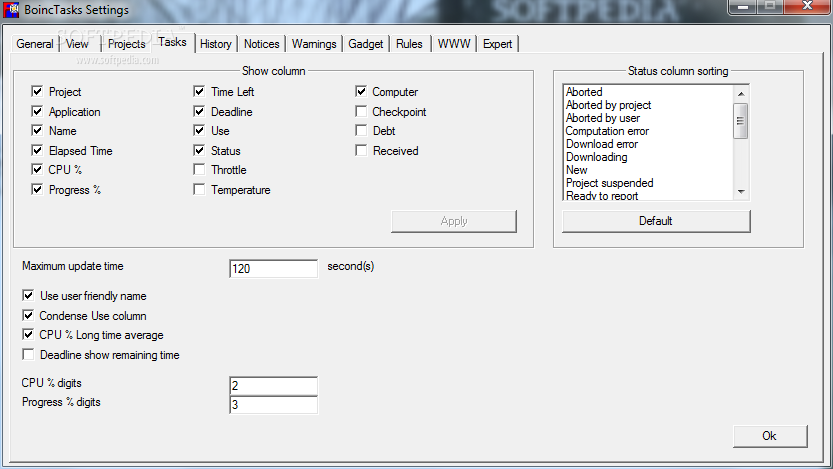Click the status list scroll-down arrow

point(741,191)
